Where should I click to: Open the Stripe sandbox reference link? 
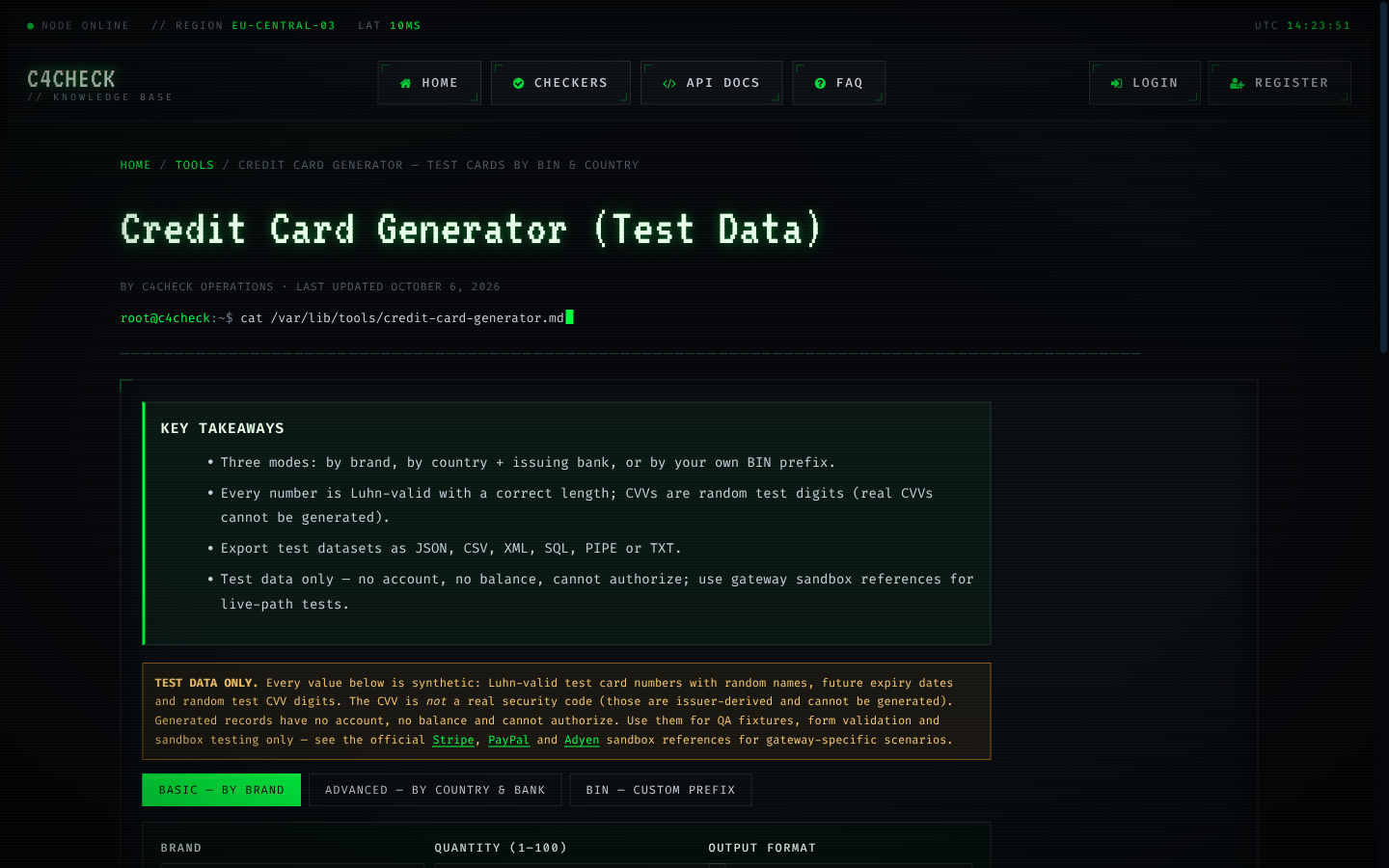click(453, 740)
